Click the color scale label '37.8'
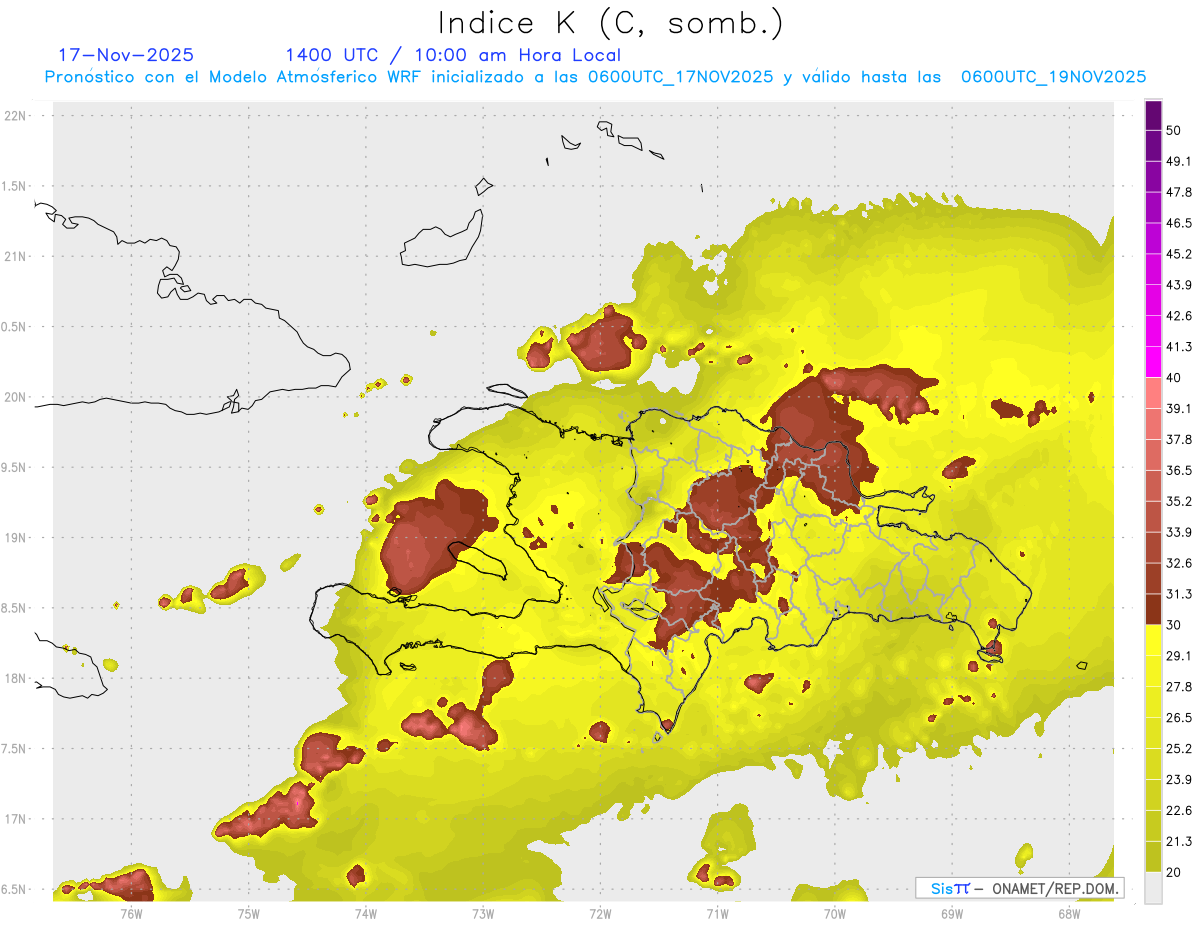The width and height of the screenshot is (1200, 927). [1179, 439]
